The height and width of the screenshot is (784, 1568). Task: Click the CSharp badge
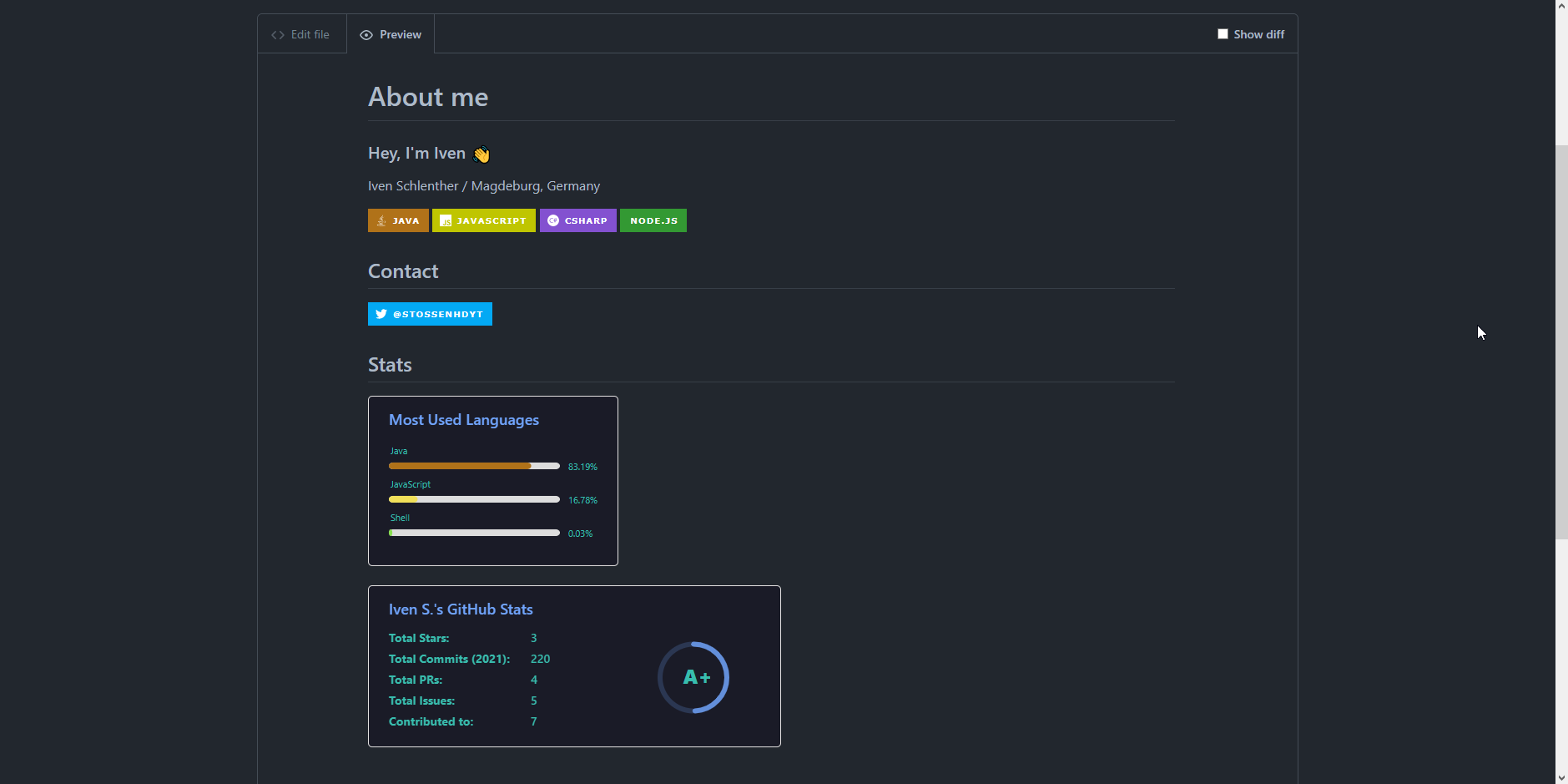[x=577, y=220]
